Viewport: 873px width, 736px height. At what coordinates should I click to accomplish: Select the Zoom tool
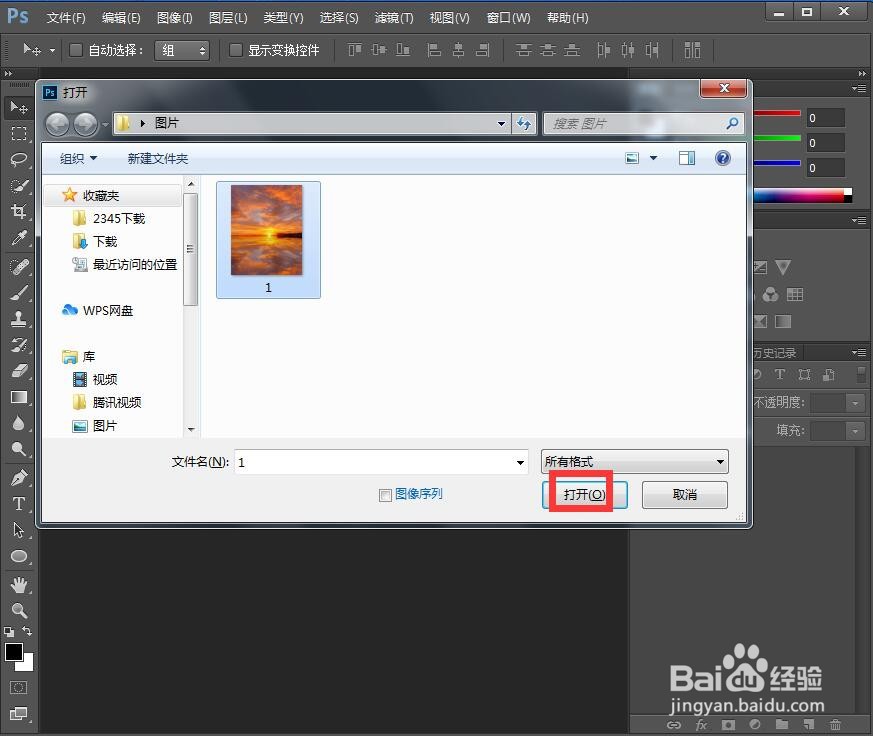click(18, 611)
